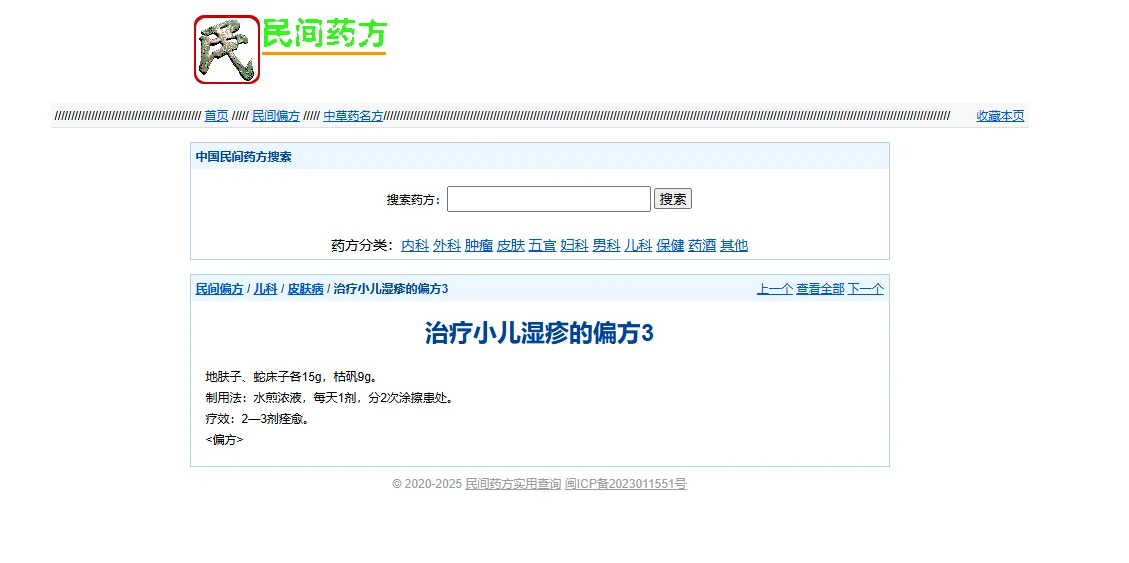The image size is (1129, 563).
Task: Open the 保健 category link
Action: [670, 245]
